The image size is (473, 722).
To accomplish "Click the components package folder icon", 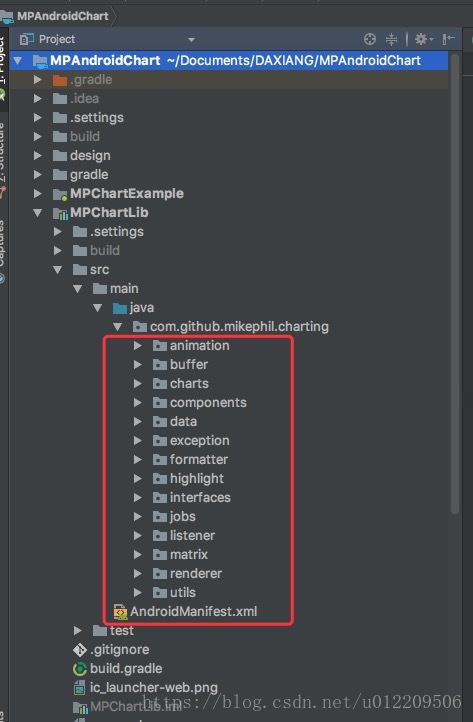I will 160,403.
